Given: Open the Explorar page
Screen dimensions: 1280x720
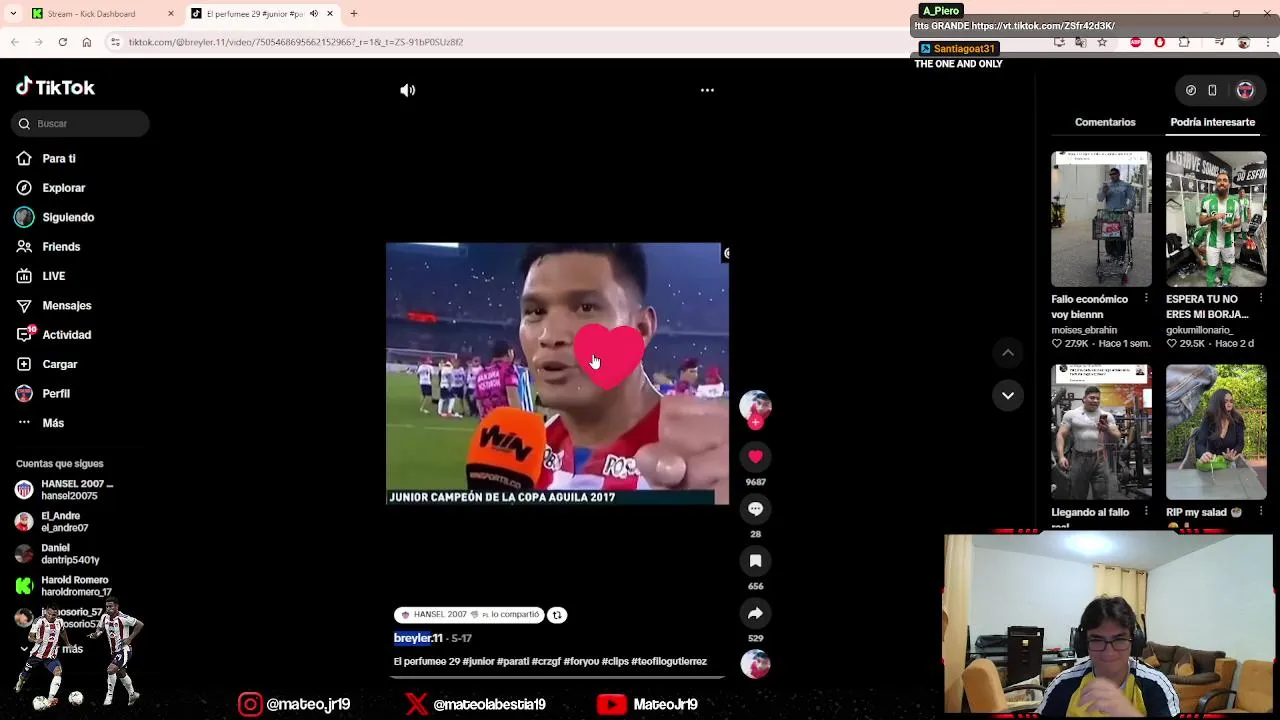Looking at the screenshot, I should pyautogui.click(x=51, y=188).
